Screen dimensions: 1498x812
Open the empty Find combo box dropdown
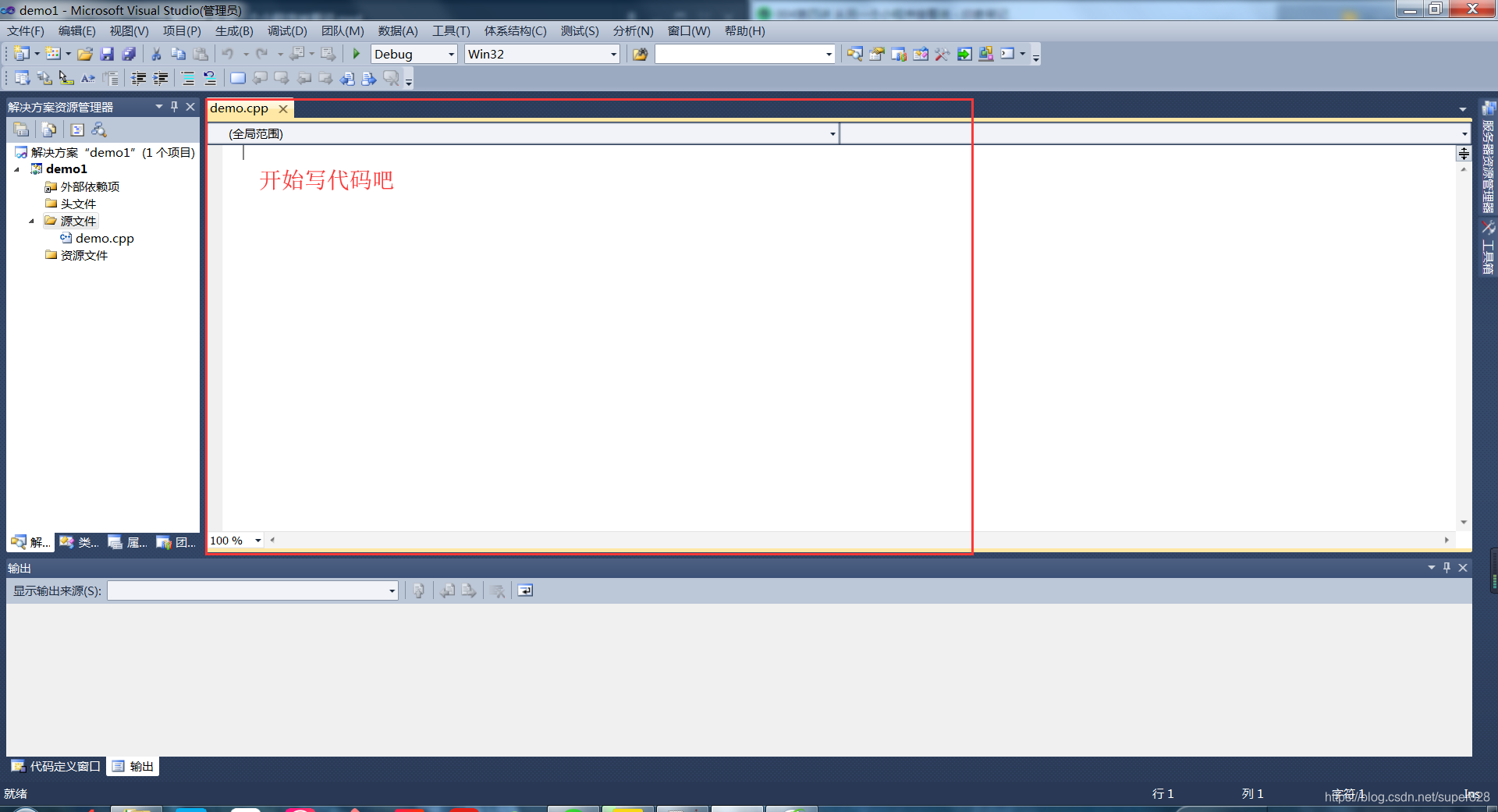coord(829,54)
